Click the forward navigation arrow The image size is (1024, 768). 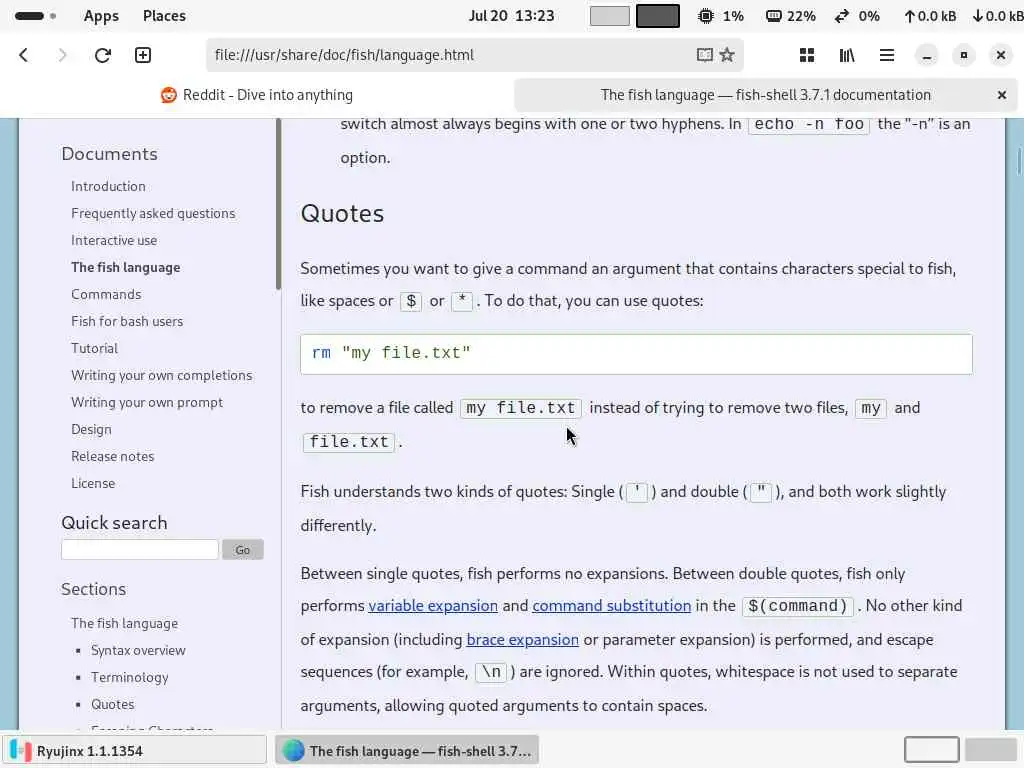(63, 56)
